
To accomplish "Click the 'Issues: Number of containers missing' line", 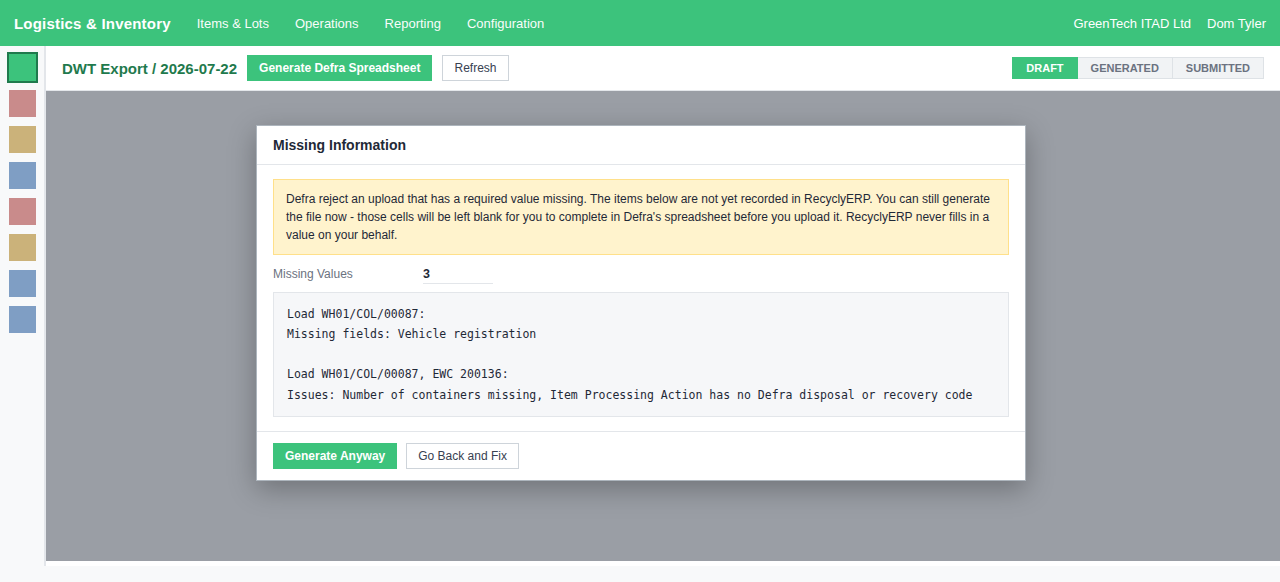I will pos(629,394).
